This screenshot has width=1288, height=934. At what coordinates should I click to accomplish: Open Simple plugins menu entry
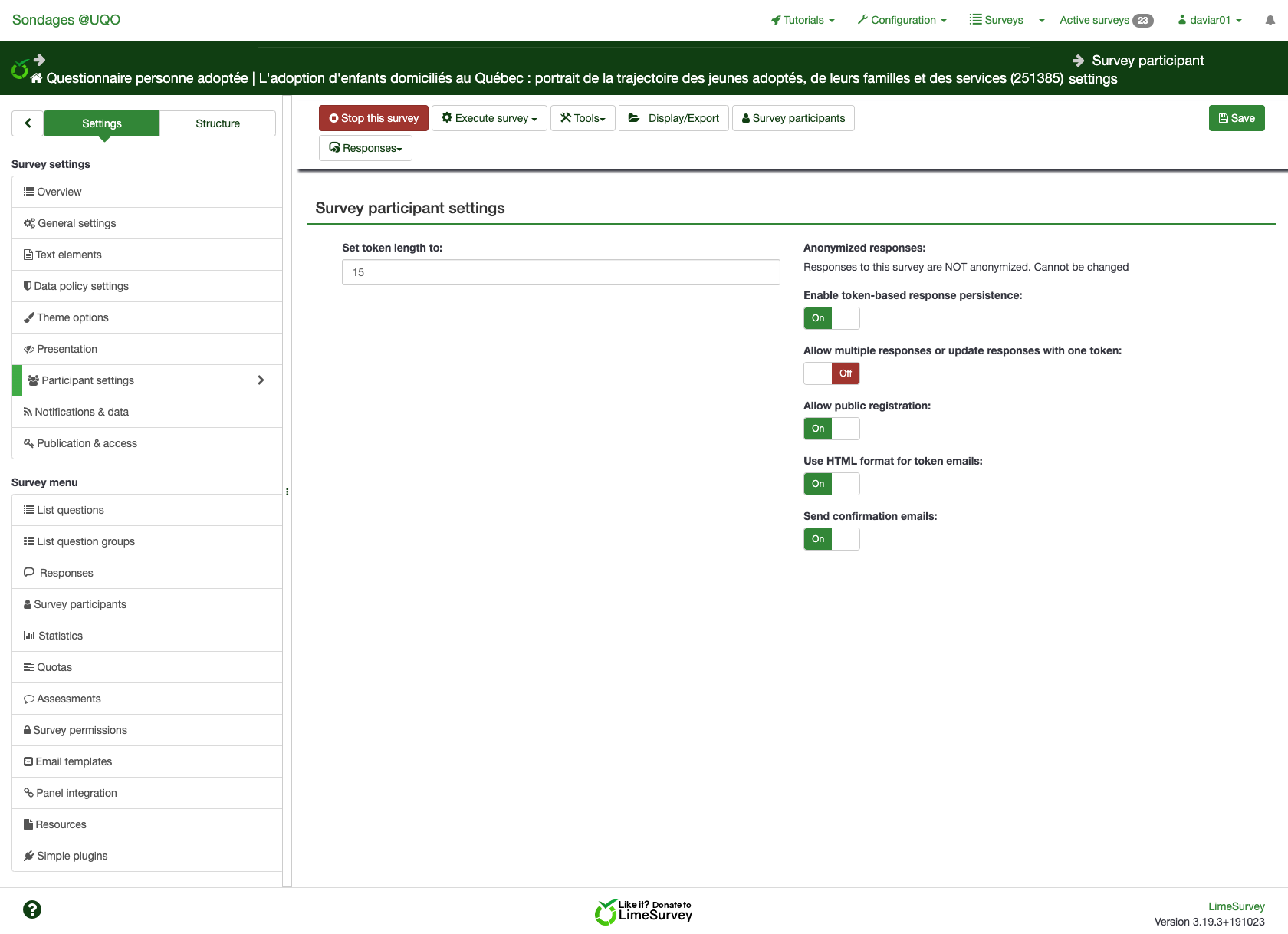click(72, 856)
